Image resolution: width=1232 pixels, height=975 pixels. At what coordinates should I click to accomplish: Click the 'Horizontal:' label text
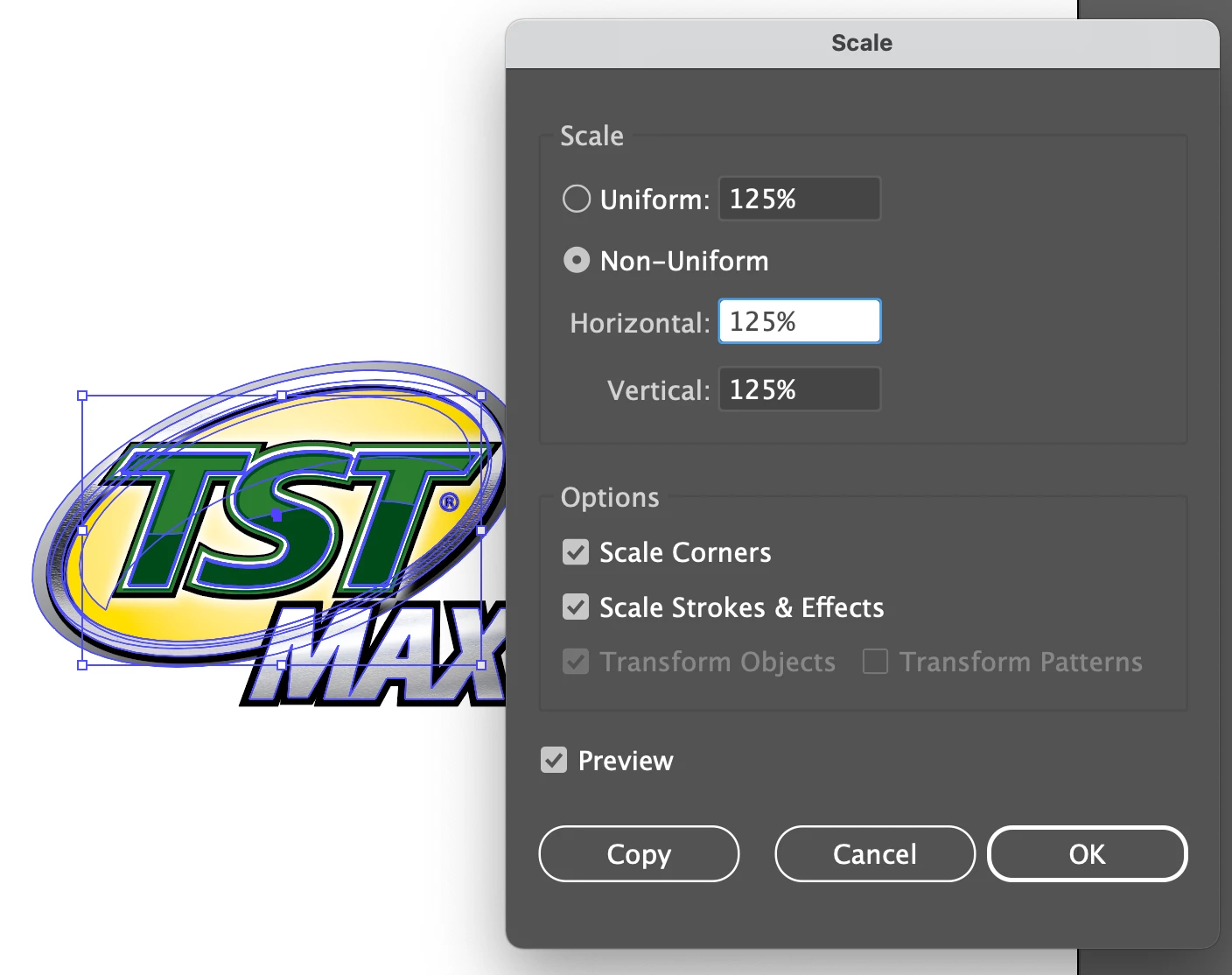640,323
